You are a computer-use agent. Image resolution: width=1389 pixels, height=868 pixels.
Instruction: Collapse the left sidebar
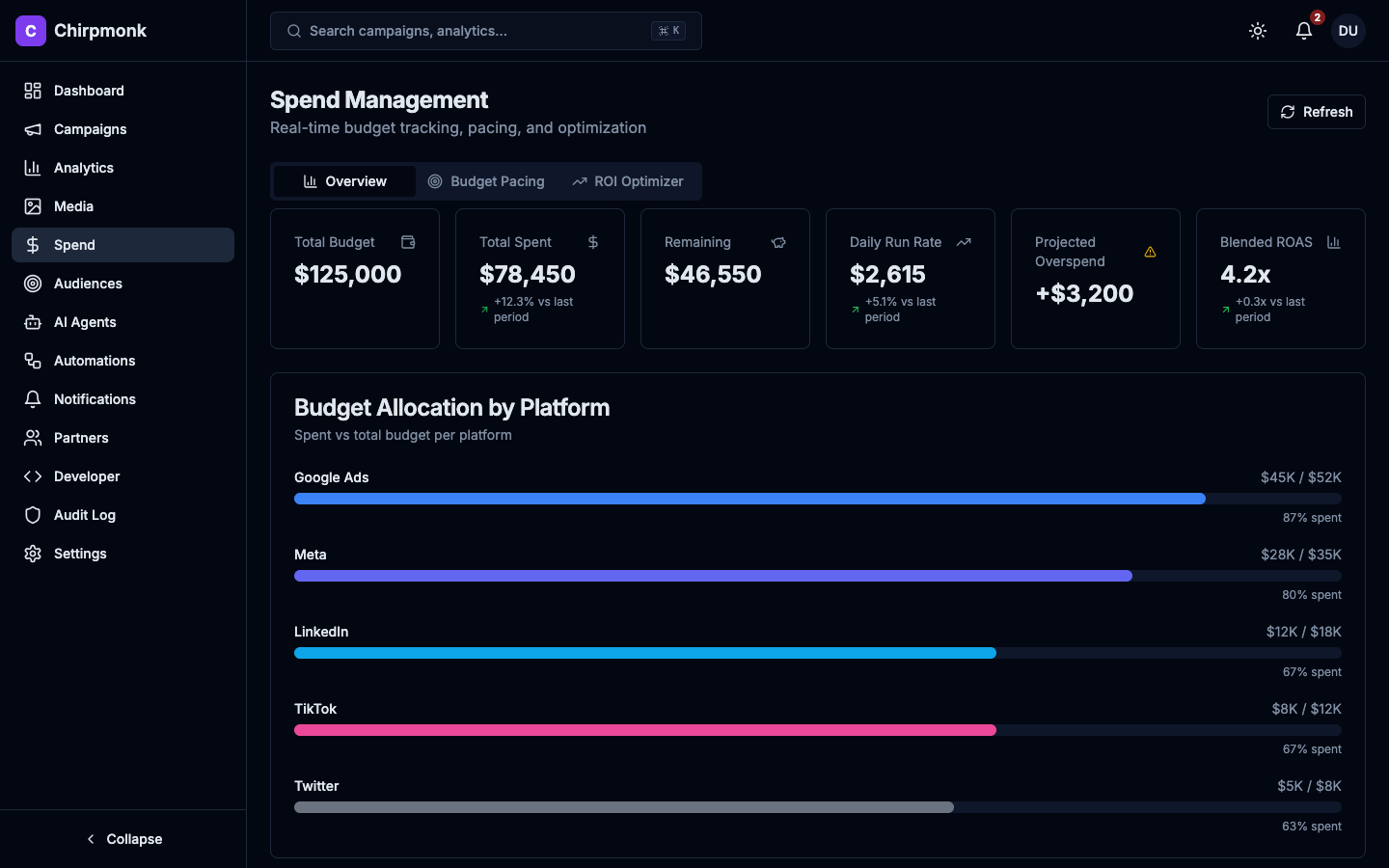[x=123, y=839]
